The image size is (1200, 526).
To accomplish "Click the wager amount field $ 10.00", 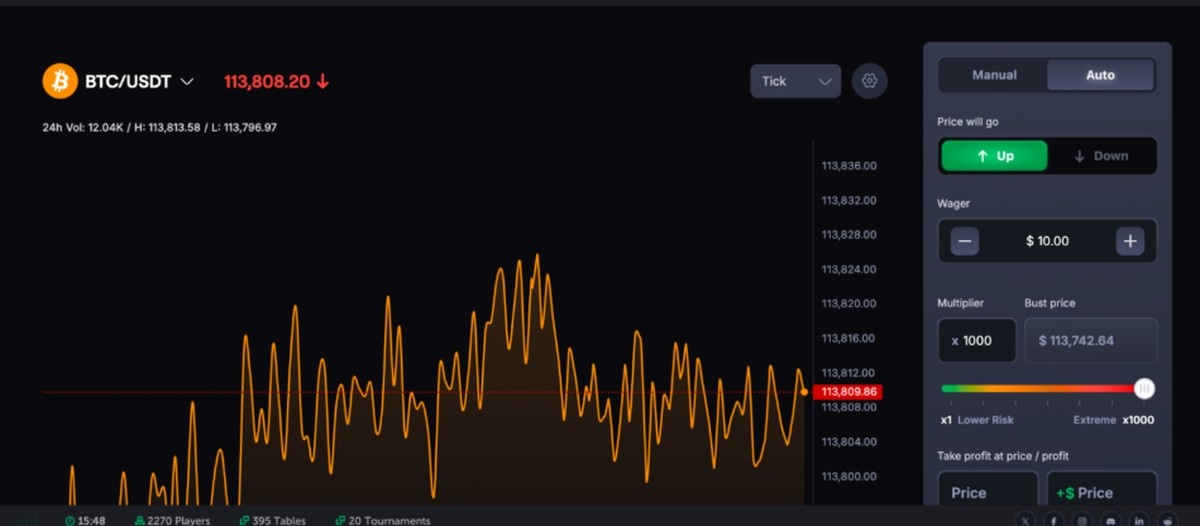I will click(1047, 241).
